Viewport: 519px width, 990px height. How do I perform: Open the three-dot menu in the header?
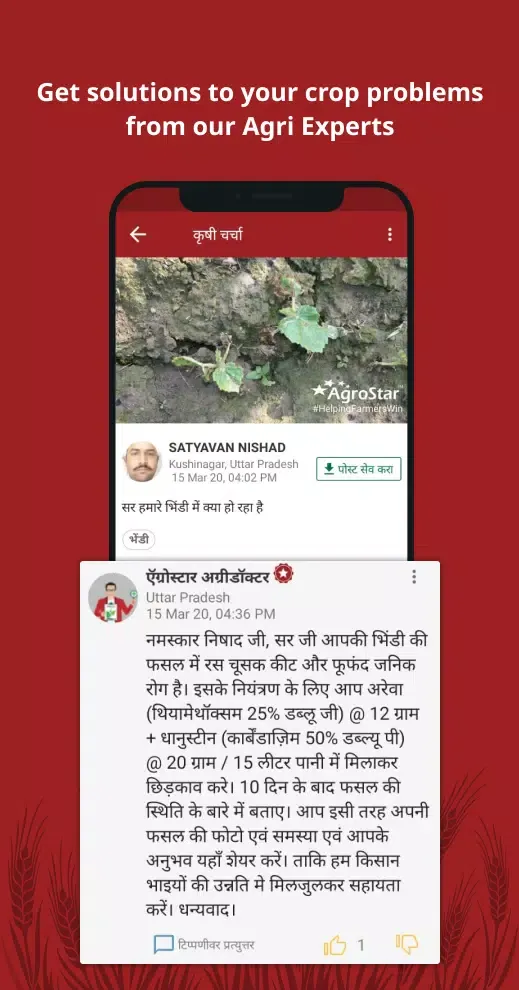point(390,235)
